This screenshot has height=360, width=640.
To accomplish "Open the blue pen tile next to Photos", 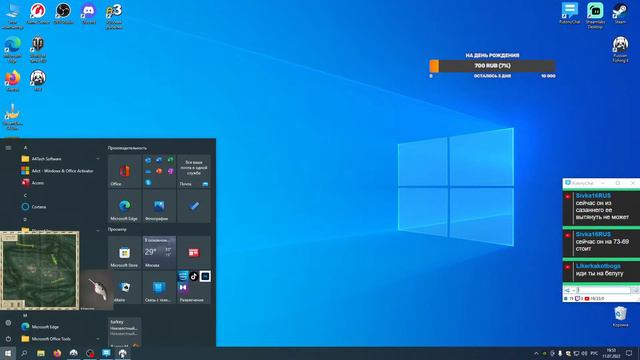I will pyautogui.click(x=194, y=206).
